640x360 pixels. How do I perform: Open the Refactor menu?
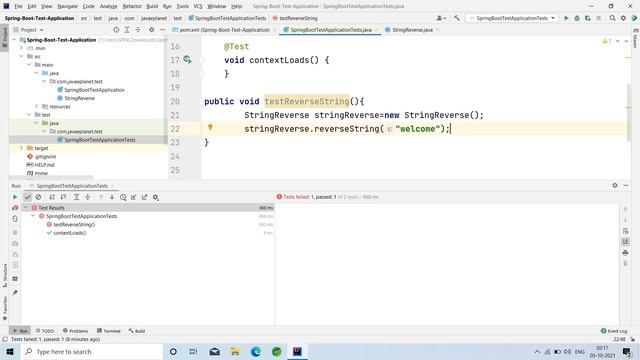132,6
